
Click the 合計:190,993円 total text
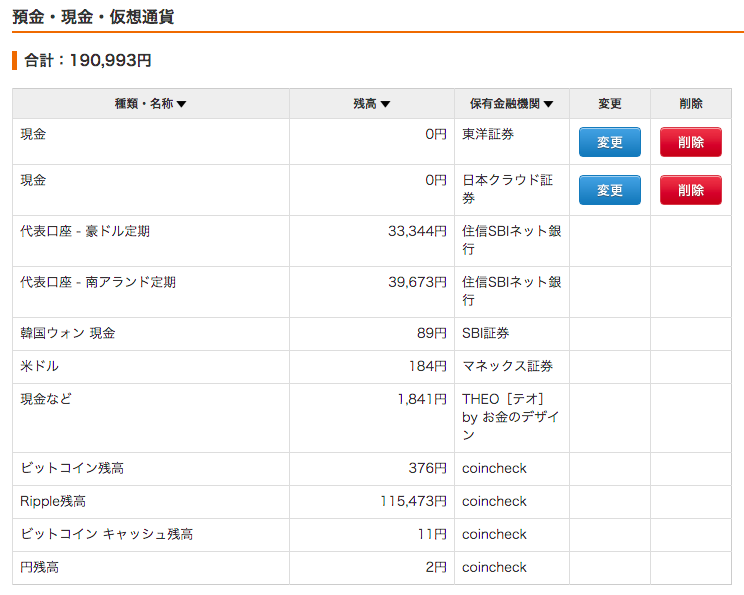(88, 60)
